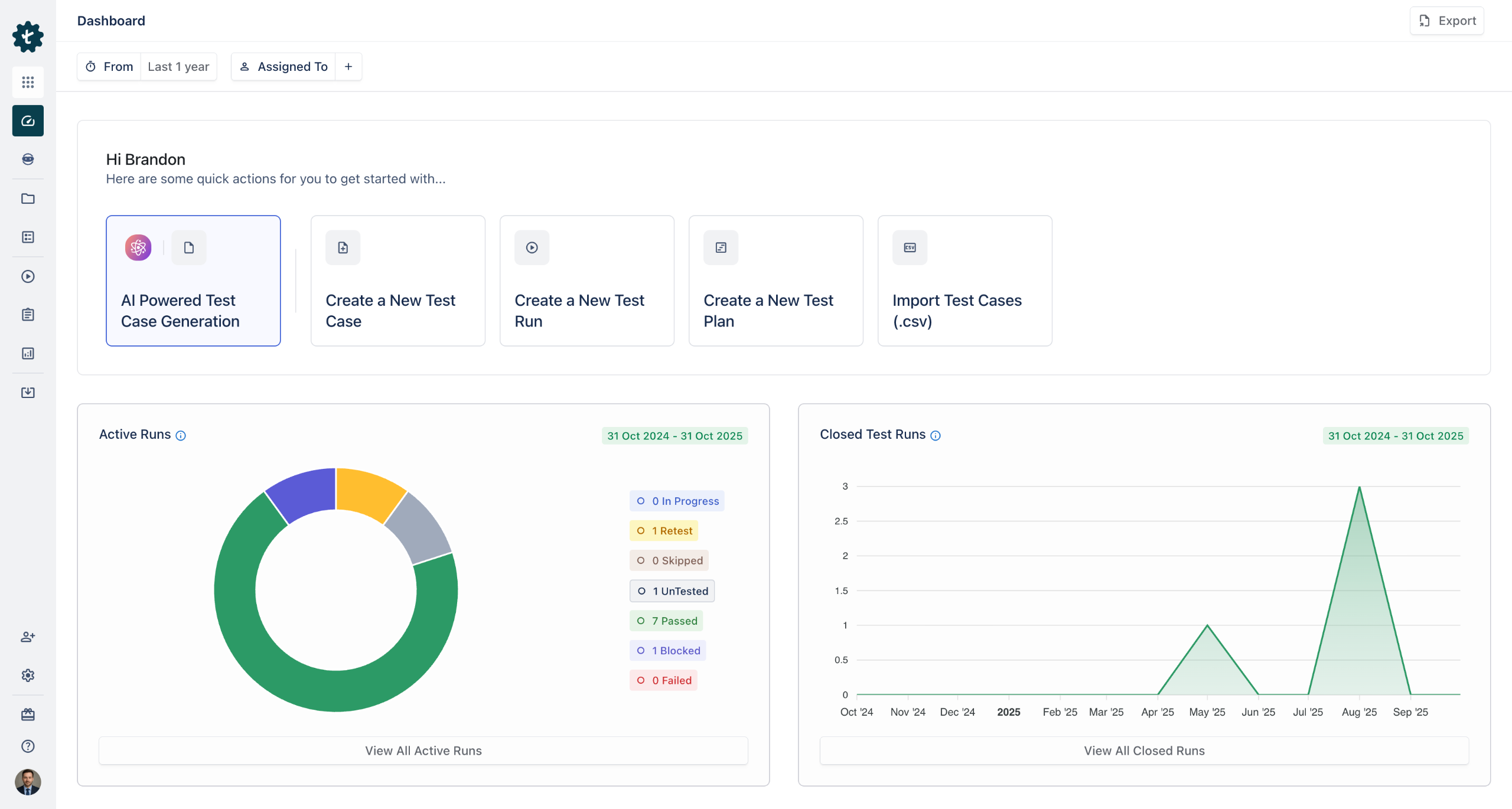Open the AI robot assistant sidebar icon
Viewport: 1512px width, 809px height.
[28, 159]
